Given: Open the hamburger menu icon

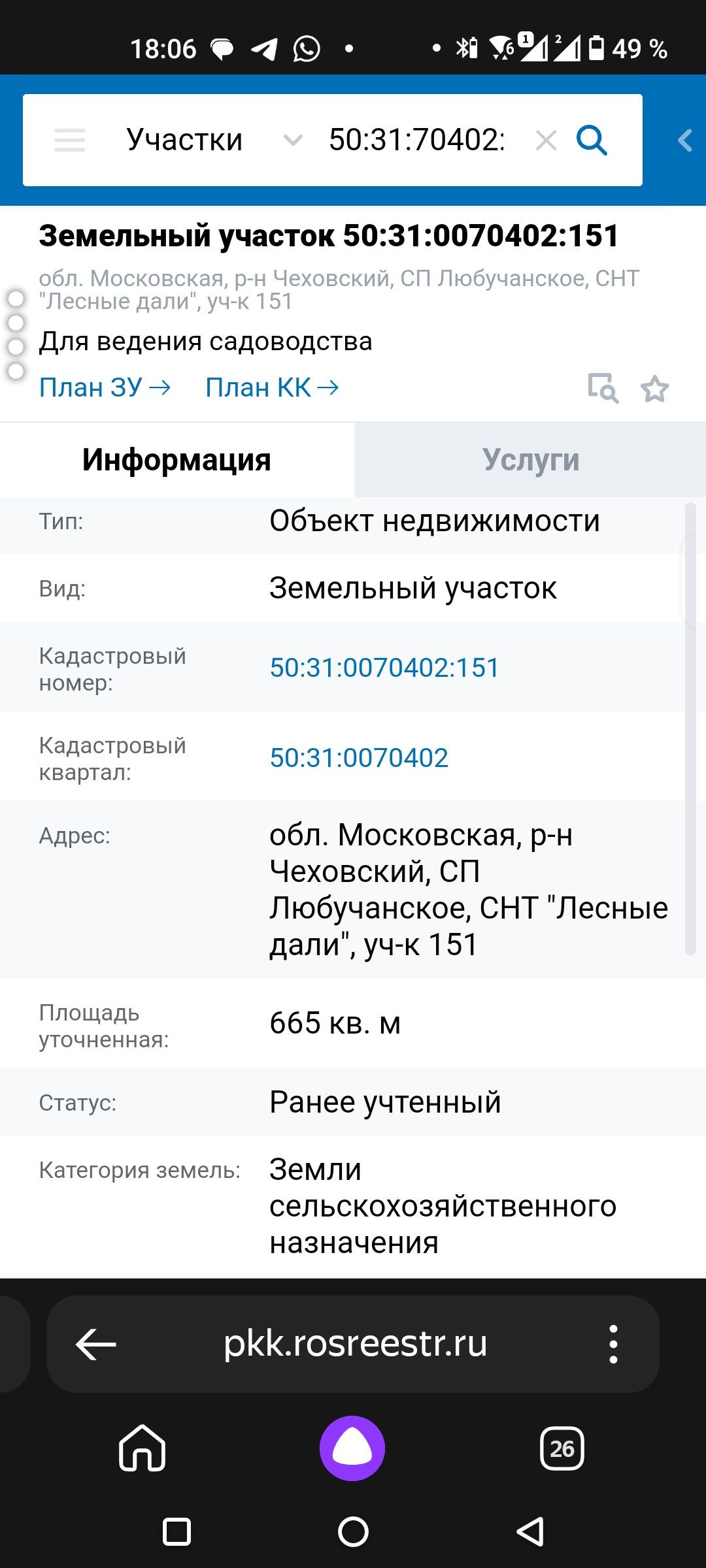Looking at the screenshot, I should pos(69,140).
